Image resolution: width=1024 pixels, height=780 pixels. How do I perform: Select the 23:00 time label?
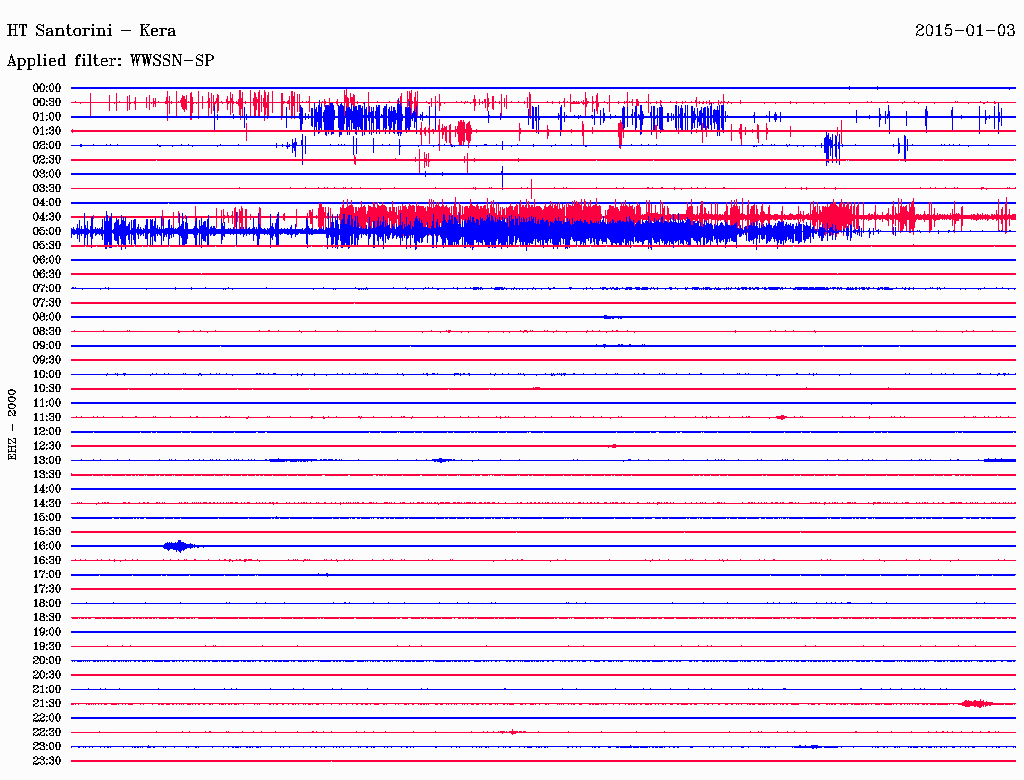(47, 746)
